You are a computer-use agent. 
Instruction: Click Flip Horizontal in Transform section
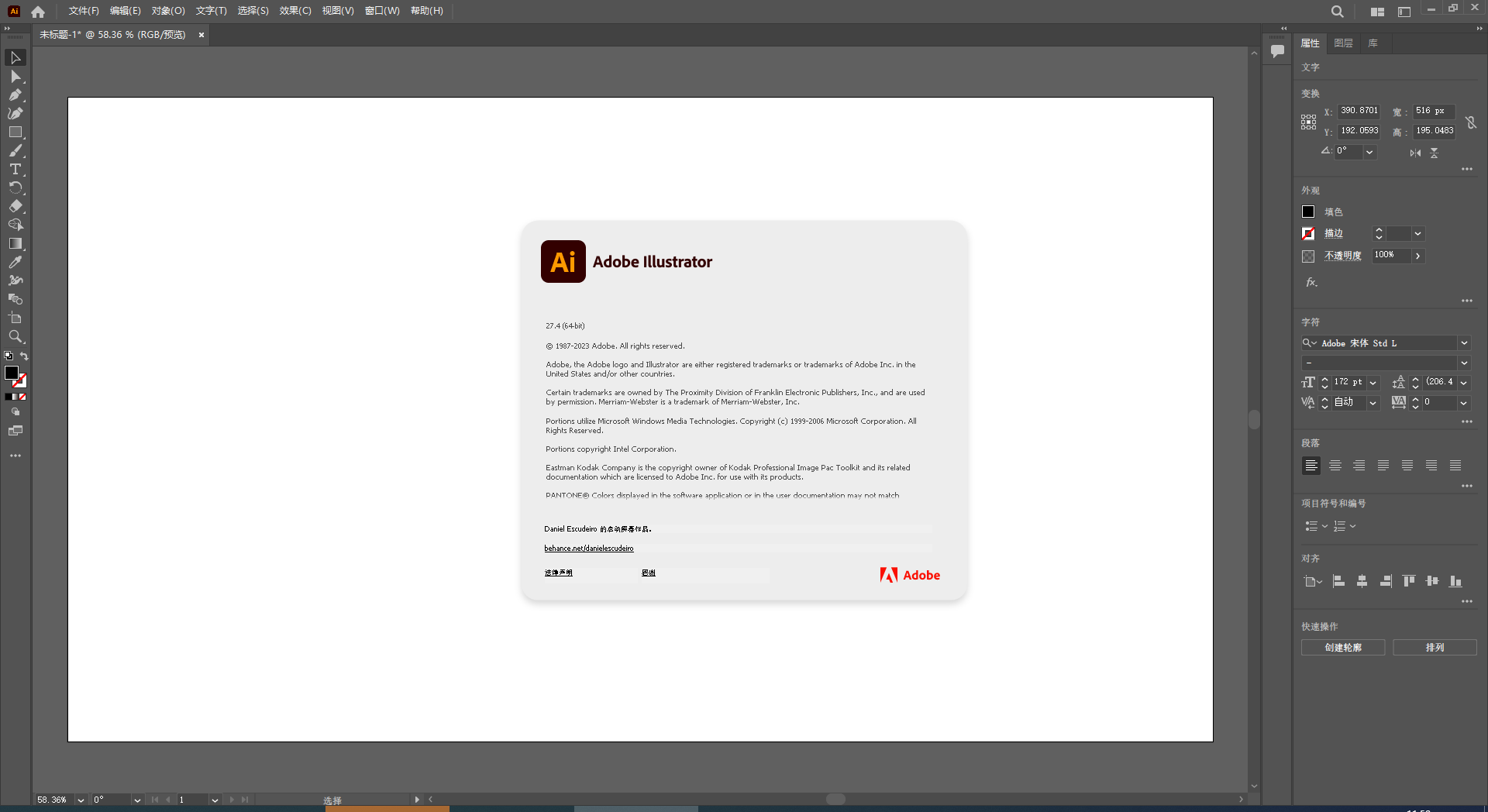(1415, 153)
